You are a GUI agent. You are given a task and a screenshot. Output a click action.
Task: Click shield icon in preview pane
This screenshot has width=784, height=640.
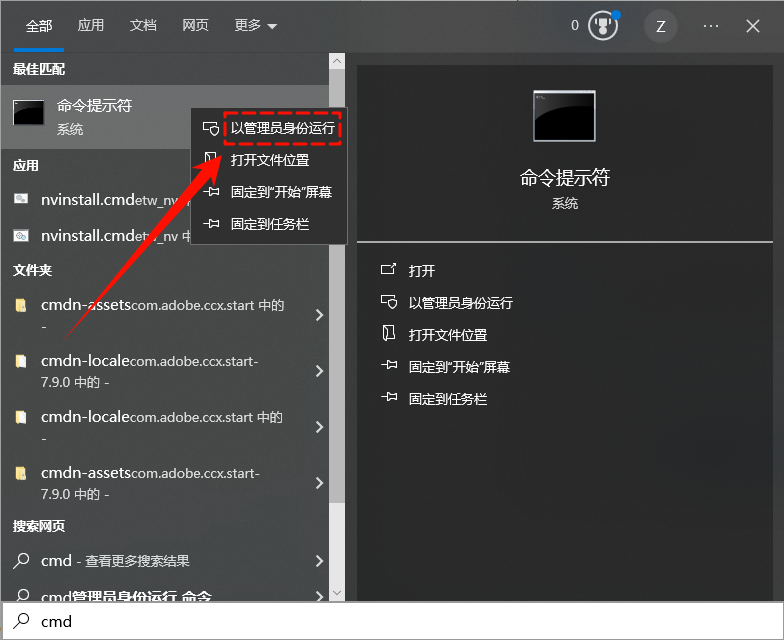tap(389, 302)
